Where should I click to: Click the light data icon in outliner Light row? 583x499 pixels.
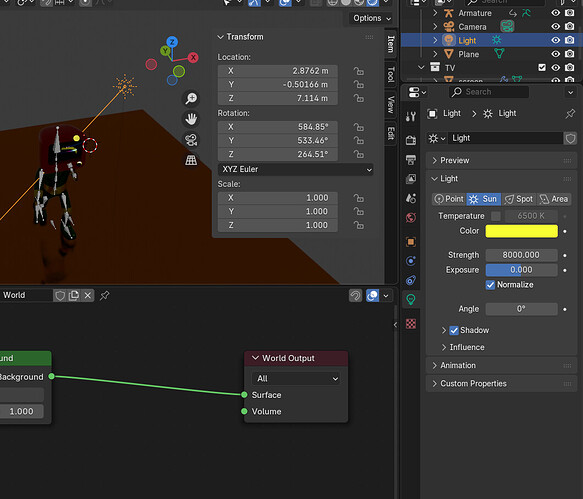point(497,40)
